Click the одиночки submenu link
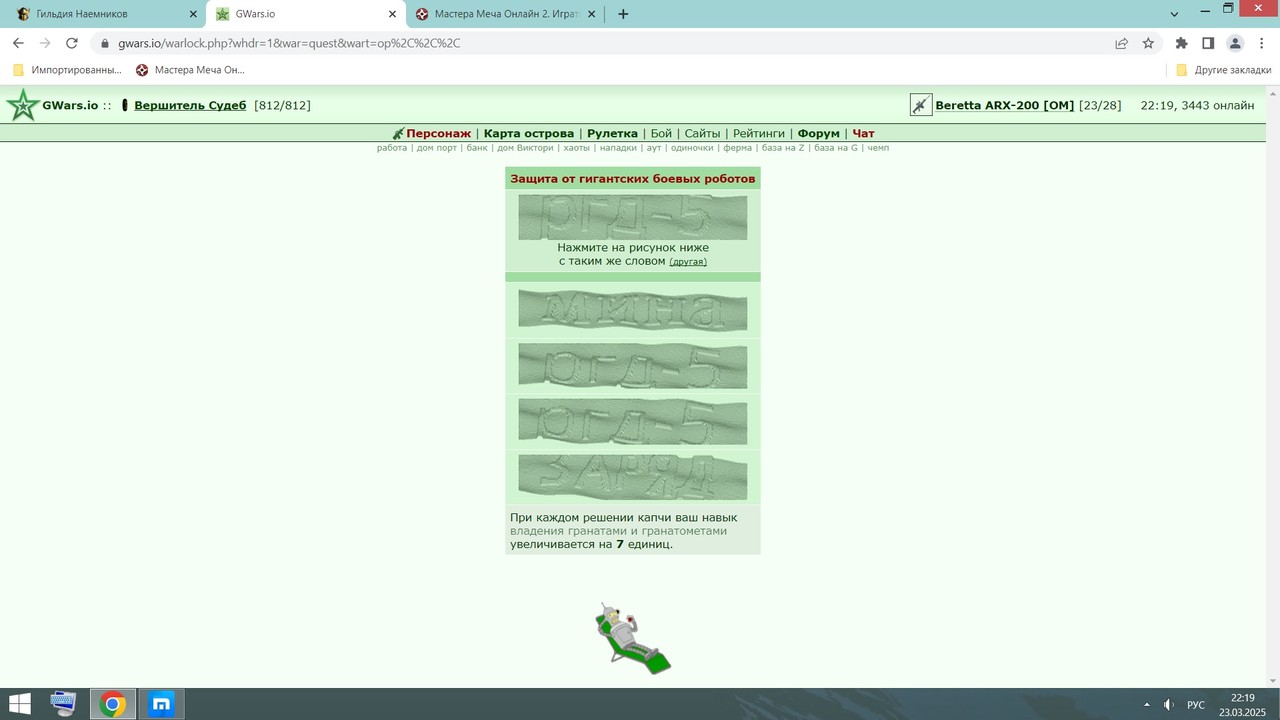The image size is (1280, 720). (692, 148)
